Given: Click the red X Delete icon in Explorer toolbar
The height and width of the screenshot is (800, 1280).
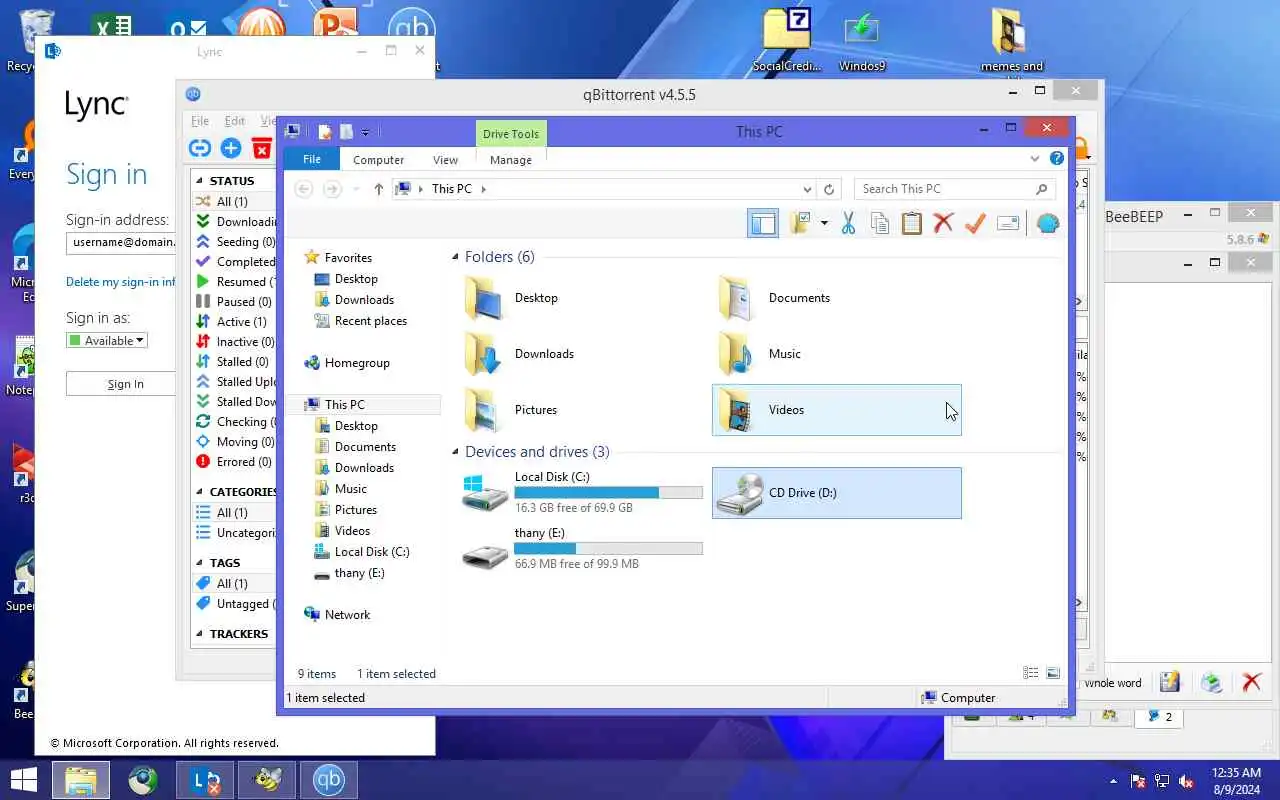Looking at the screenshot, I should click(x=943, y=223).
